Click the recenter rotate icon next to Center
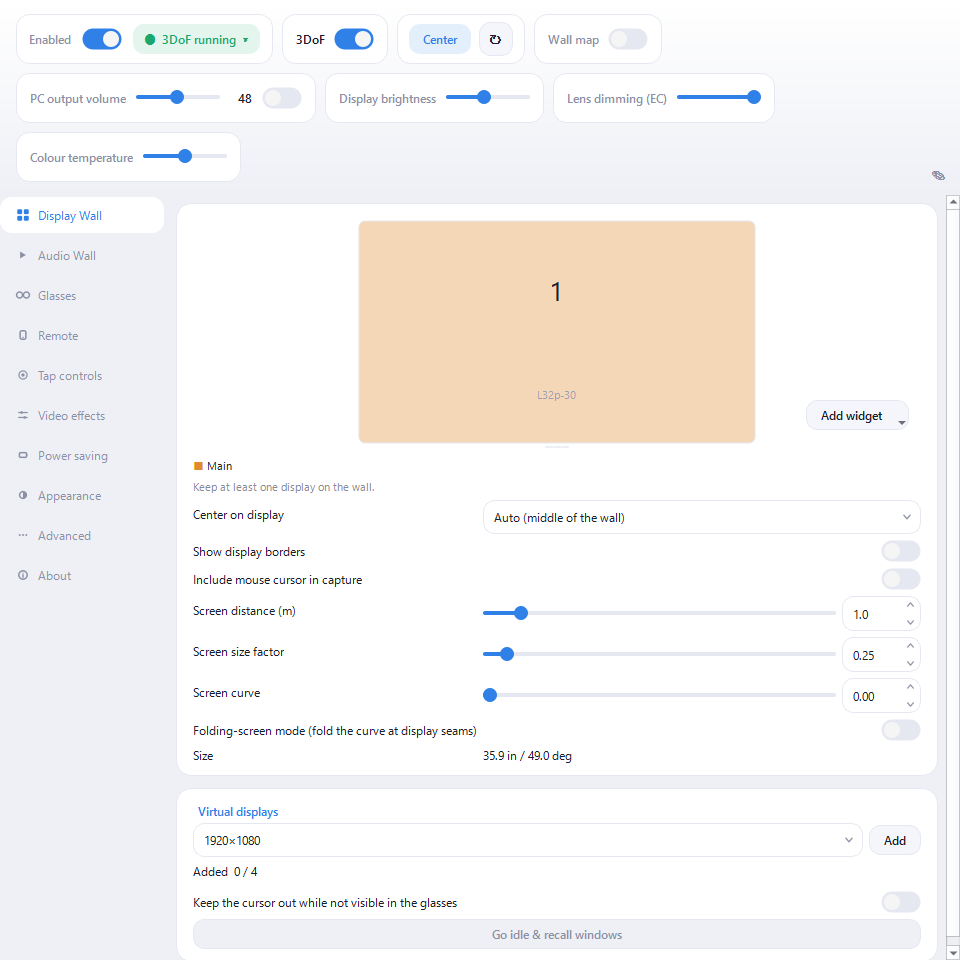Screen dimensions: 960x960 [x=495, y=40]
